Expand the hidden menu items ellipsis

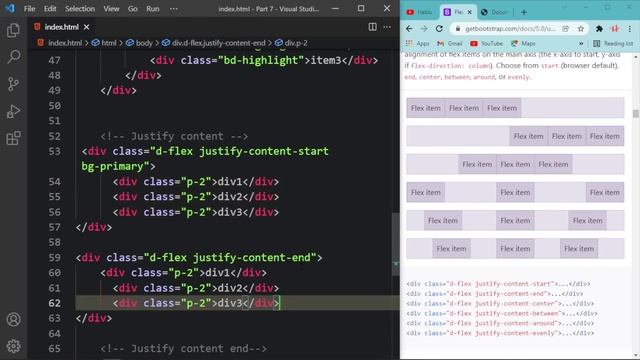pos(173,9)
